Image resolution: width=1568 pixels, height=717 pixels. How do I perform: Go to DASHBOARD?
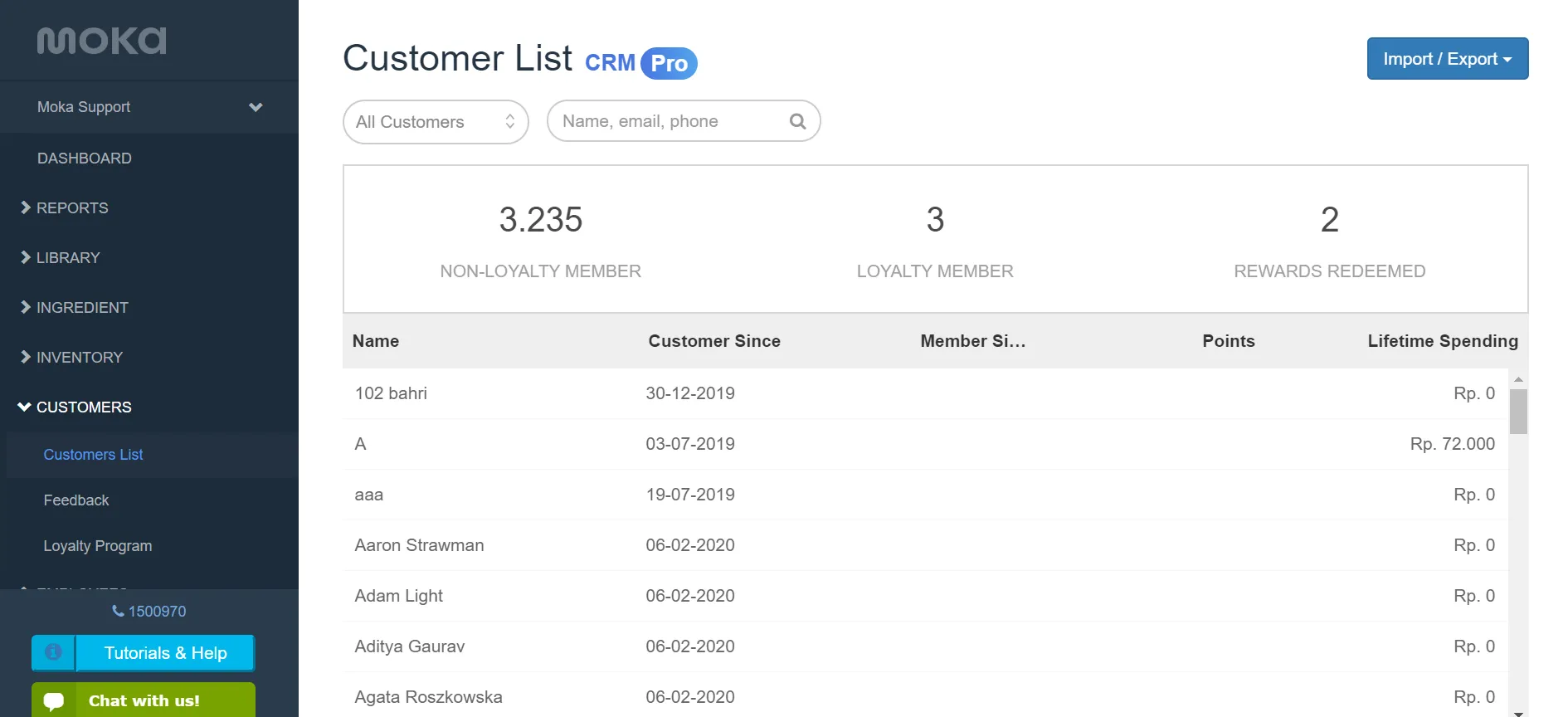point(149,158)
